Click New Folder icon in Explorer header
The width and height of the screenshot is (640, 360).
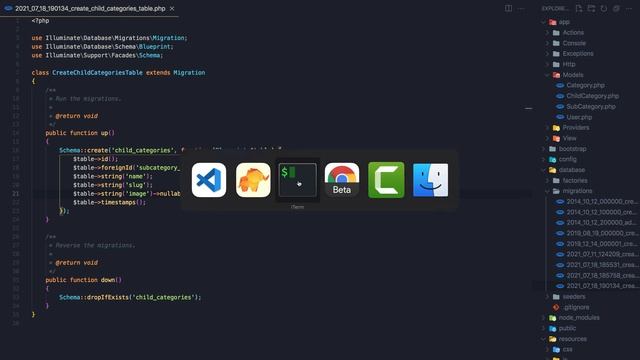(x=591, y=8)
